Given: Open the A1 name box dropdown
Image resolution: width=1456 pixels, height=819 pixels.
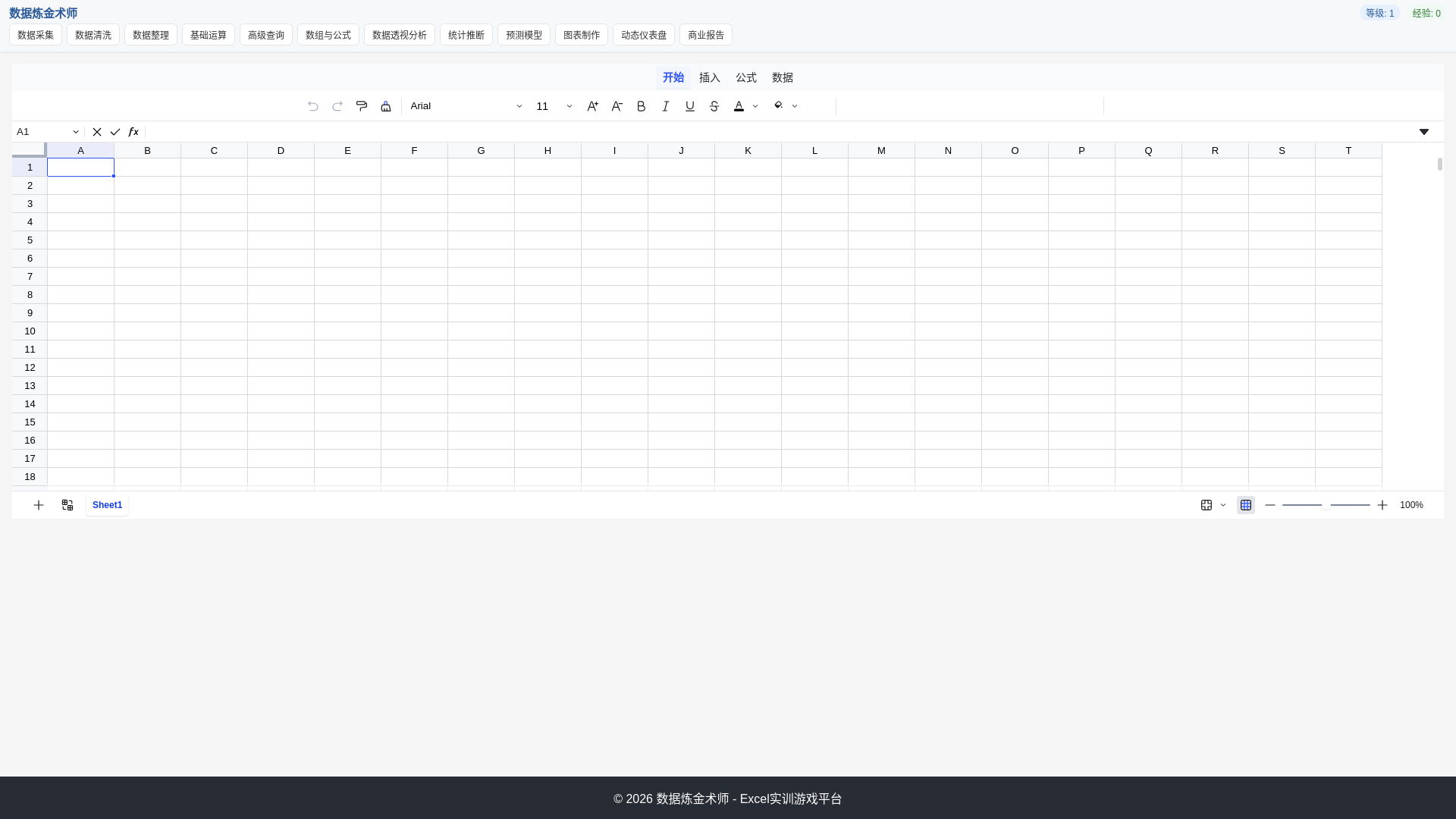Looking at the screenshot, I should pyautogui.click(x=76, y=132).
